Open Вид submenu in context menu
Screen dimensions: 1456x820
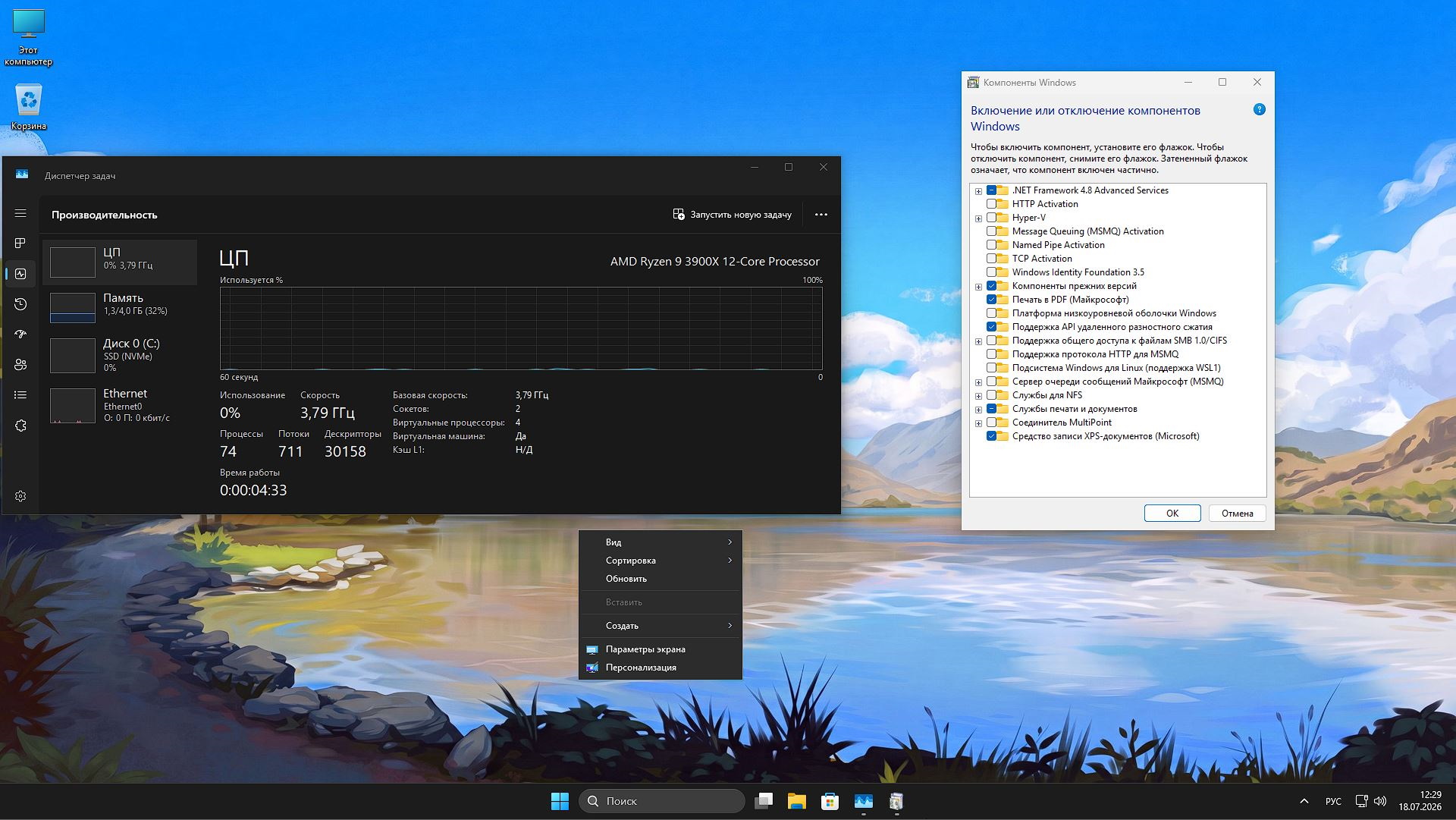pyautogui.click(x=661, y=542)
